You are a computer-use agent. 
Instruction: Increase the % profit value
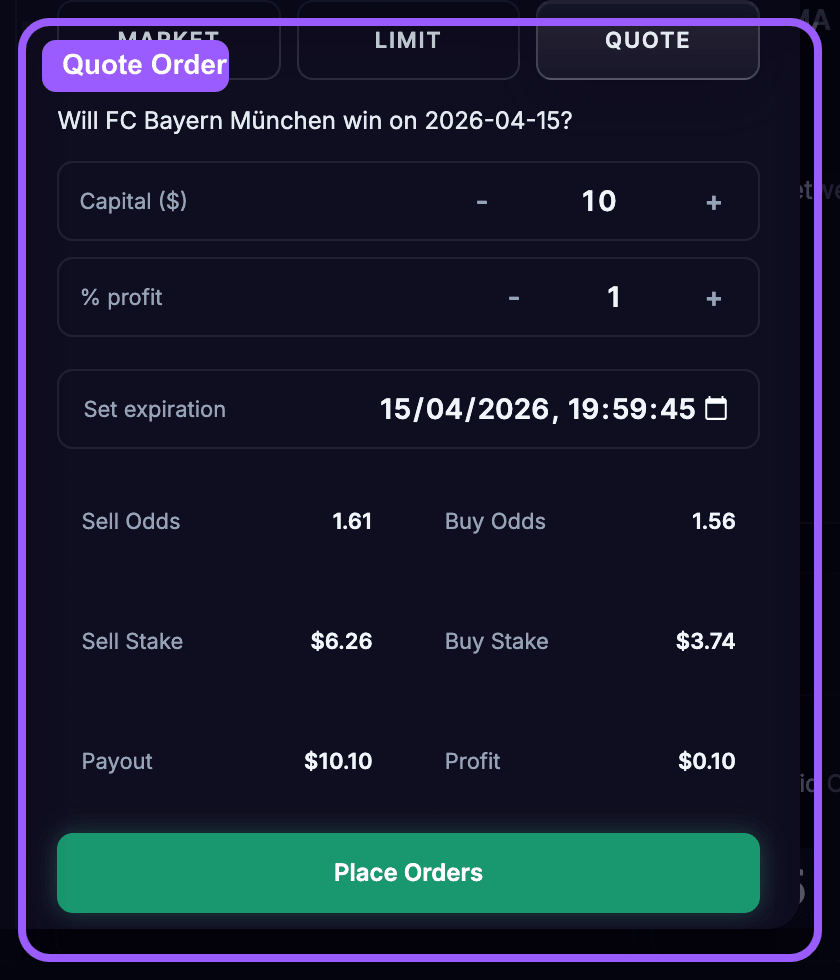point(713,297)
